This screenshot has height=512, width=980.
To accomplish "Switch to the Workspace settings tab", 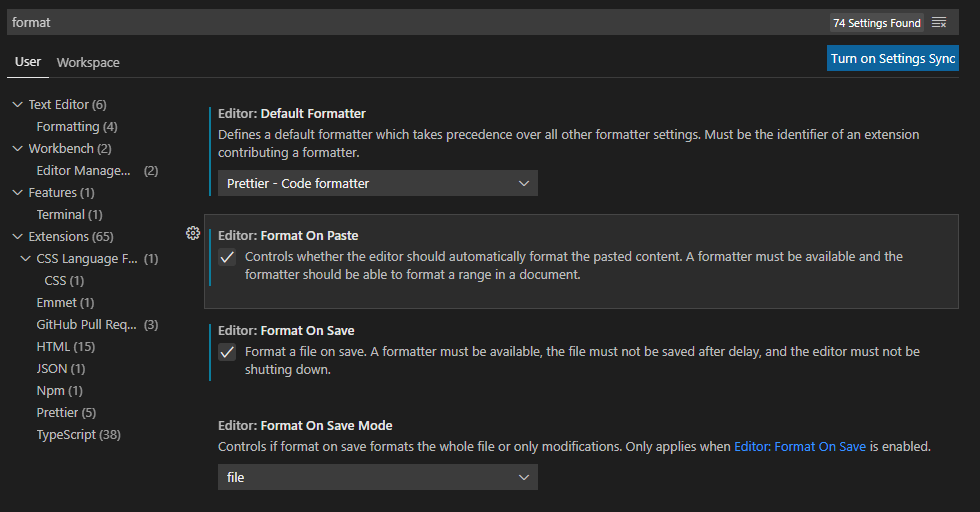I will click(x=88, y=62).
